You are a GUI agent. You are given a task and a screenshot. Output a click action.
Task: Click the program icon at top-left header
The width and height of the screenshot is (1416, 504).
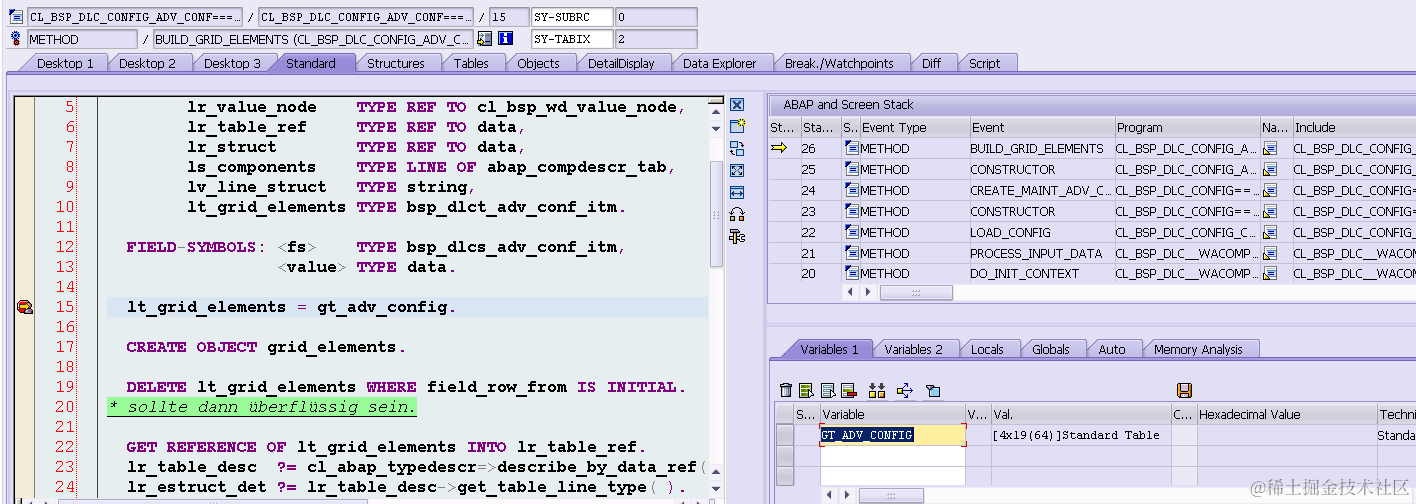click(15, 17)
